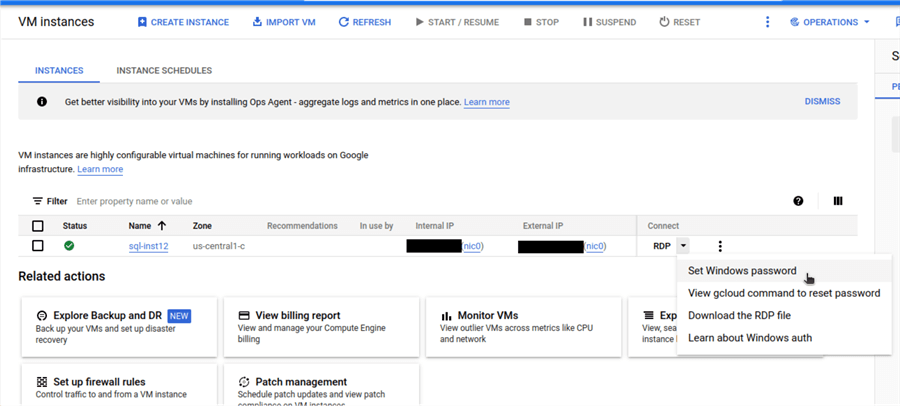Click the Create Instance plus icon
This screenshot has height=406, width=900.
coord(142,22)
